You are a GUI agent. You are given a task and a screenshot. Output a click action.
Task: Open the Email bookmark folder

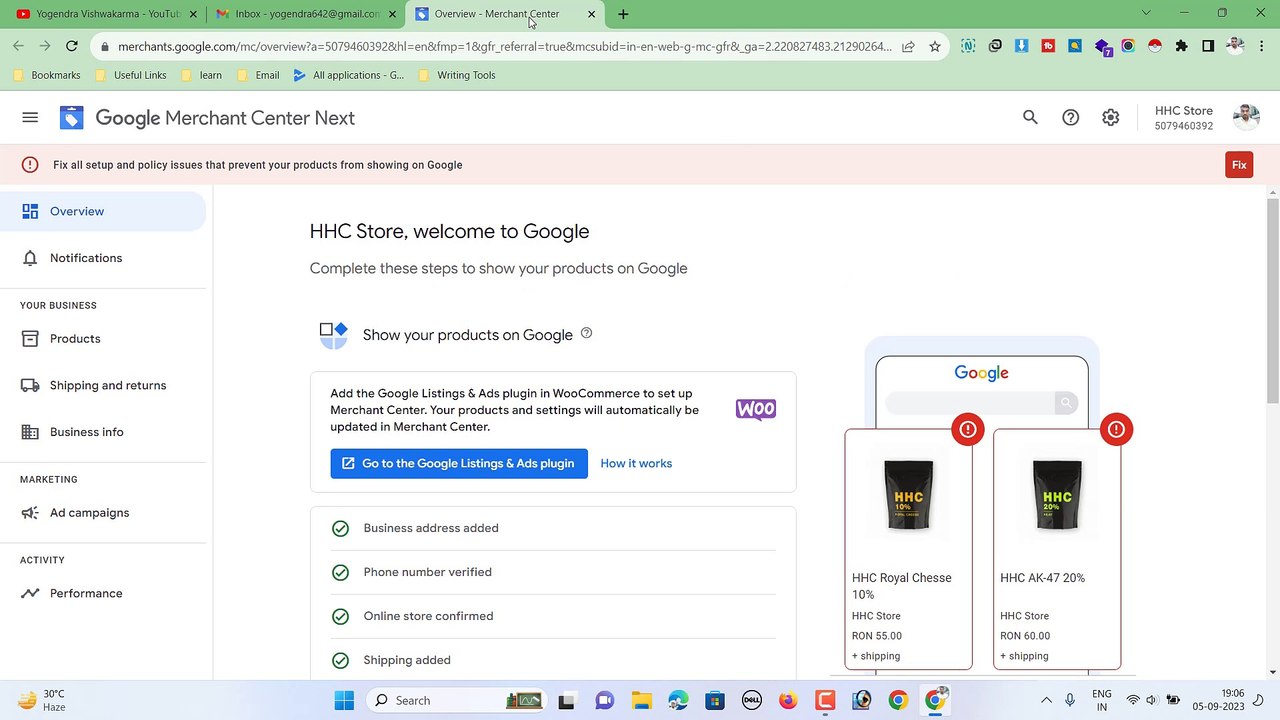point(259,75)
